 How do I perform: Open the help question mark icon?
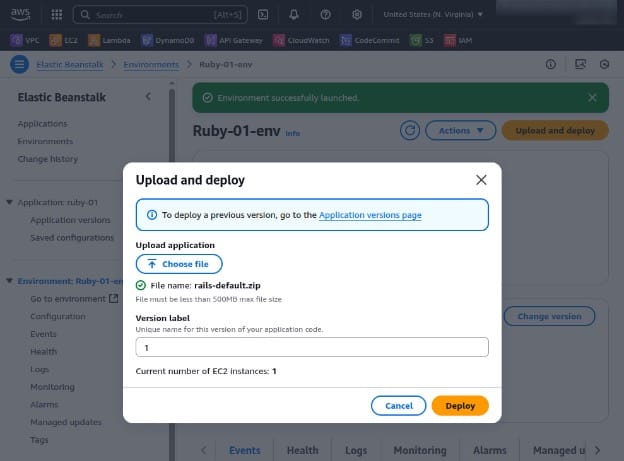coord(326,15)
